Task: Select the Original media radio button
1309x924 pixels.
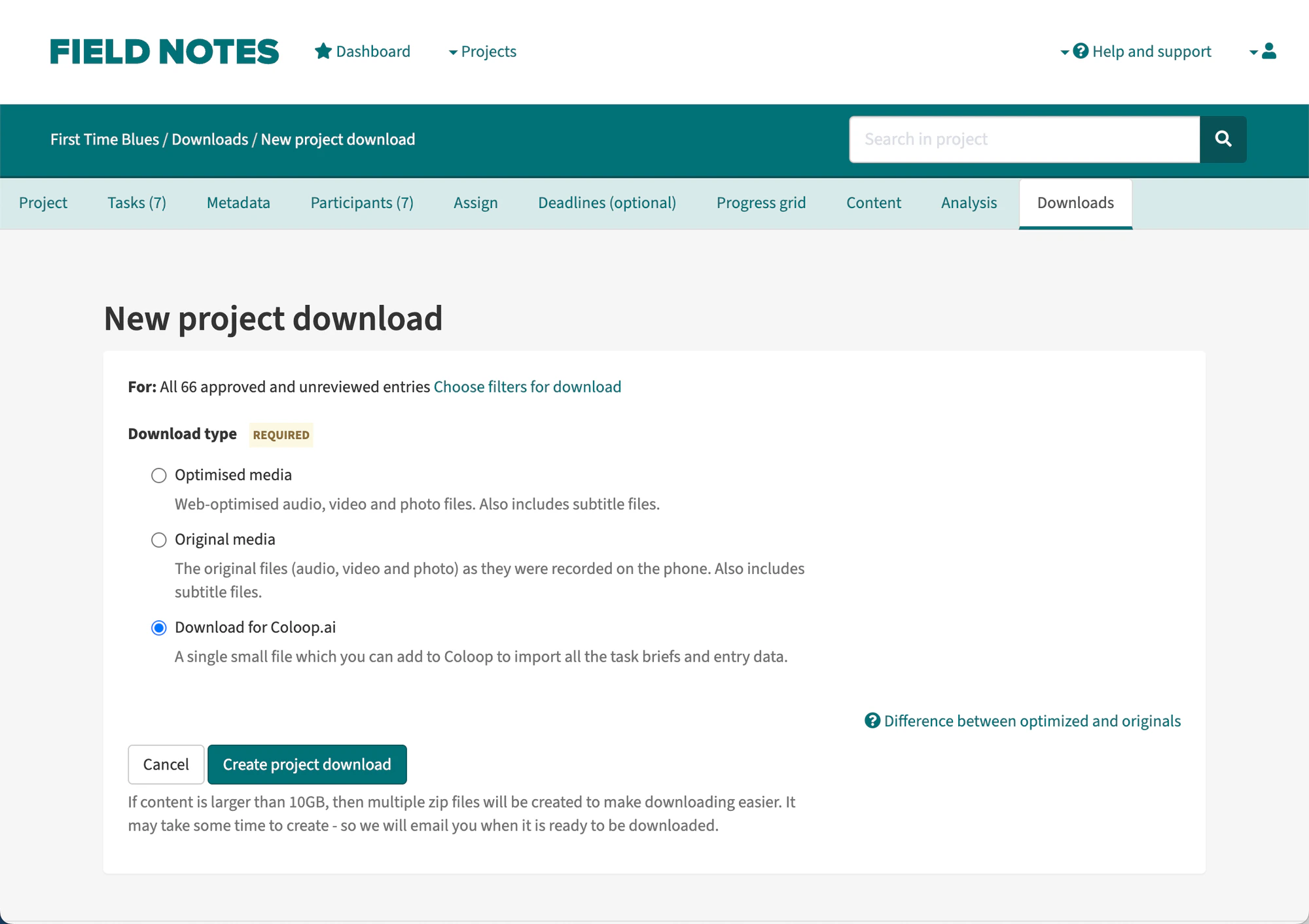Action: [158, 540]
